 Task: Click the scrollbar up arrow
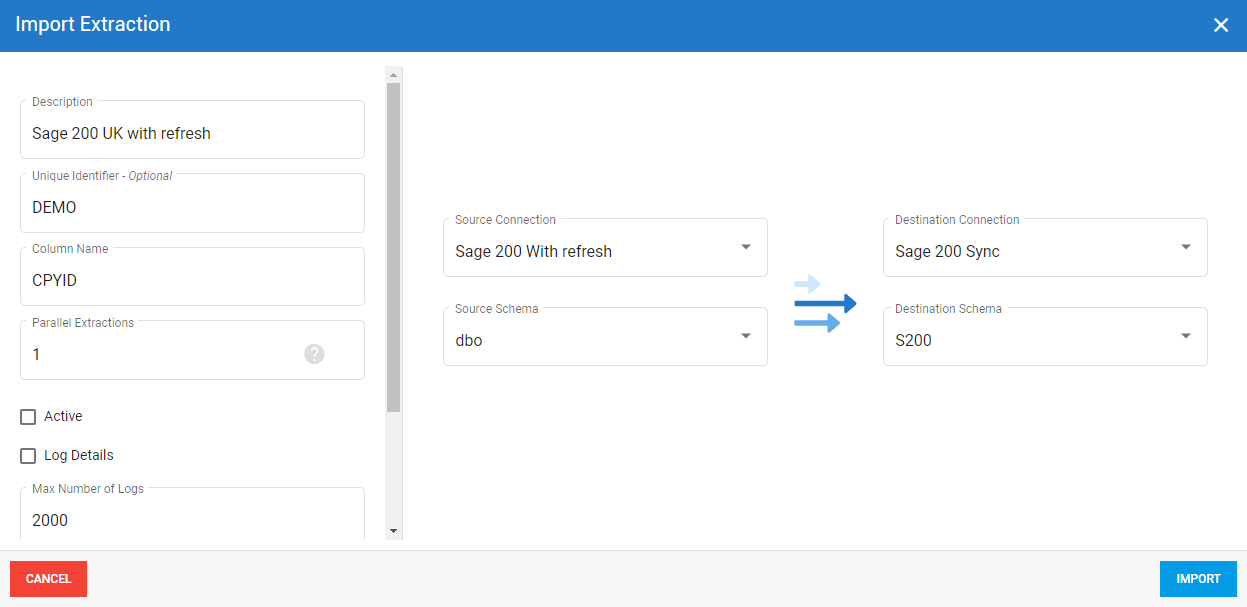(x=393, y=75)
